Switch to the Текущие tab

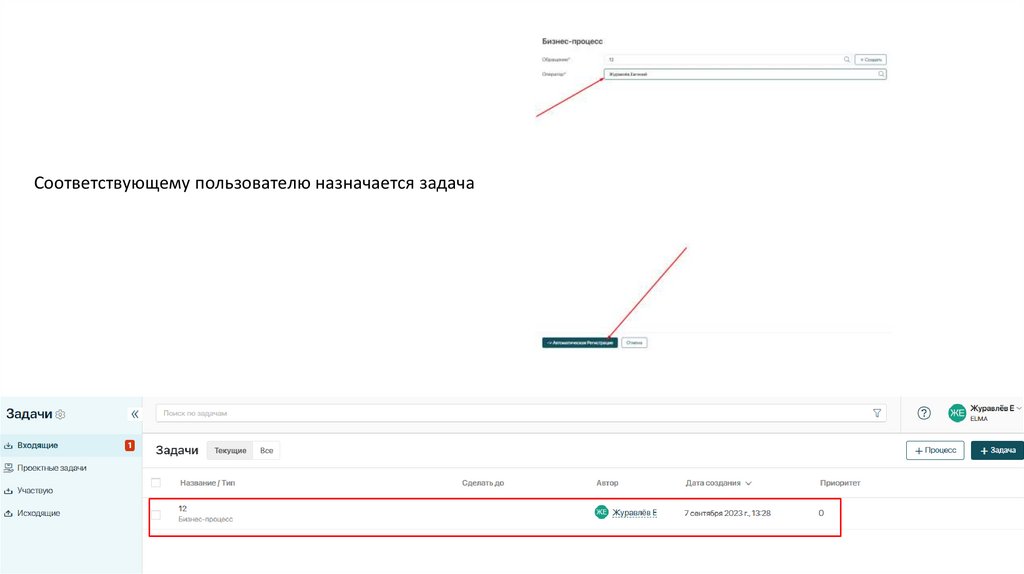click(230, 451)
